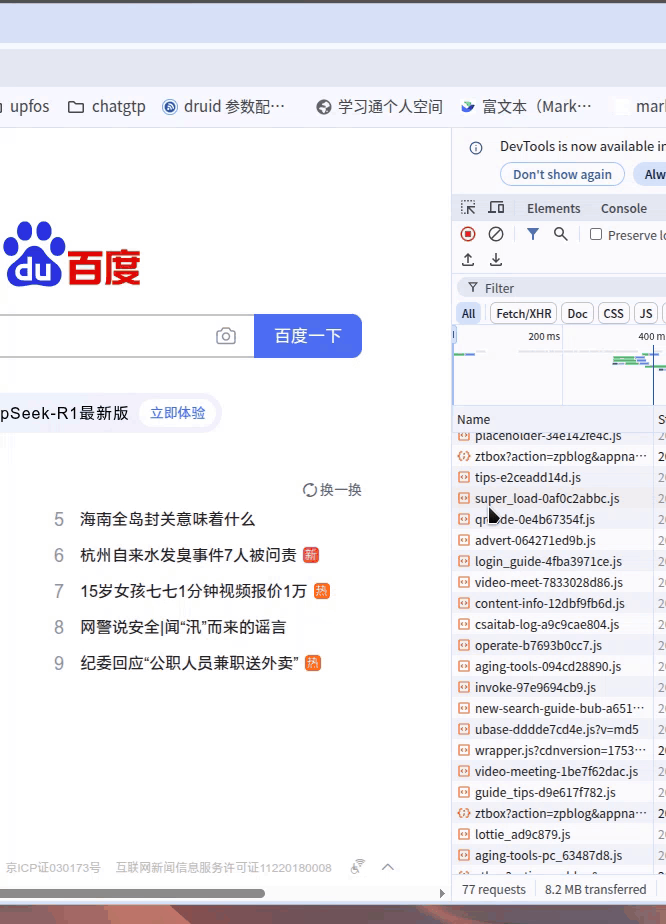Click the Baidu logo
Screen dimensions: 666x924
(x=72, y=254)
